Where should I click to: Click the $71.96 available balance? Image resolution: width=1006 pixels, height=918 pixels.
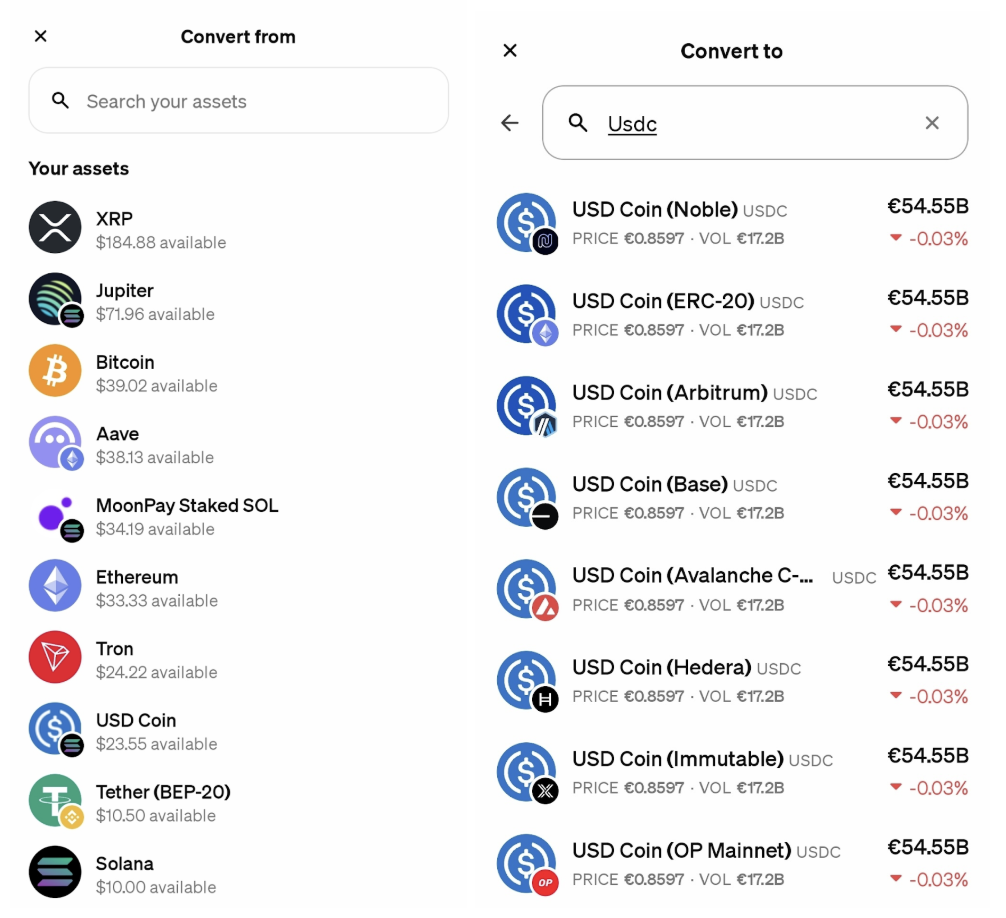click(155, 314)
